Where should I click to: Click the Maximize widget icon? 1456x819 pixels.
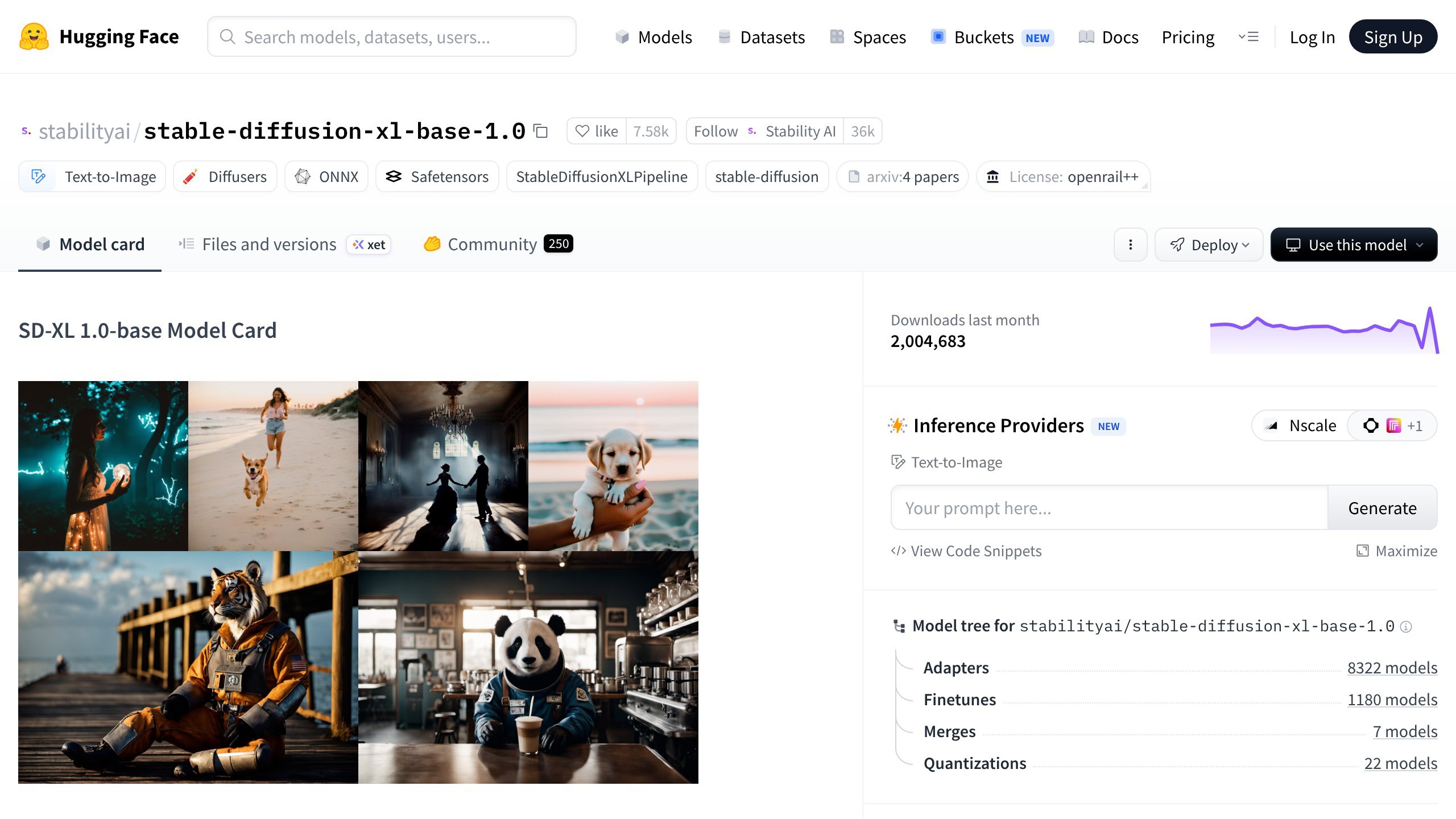pos(1363,551)
